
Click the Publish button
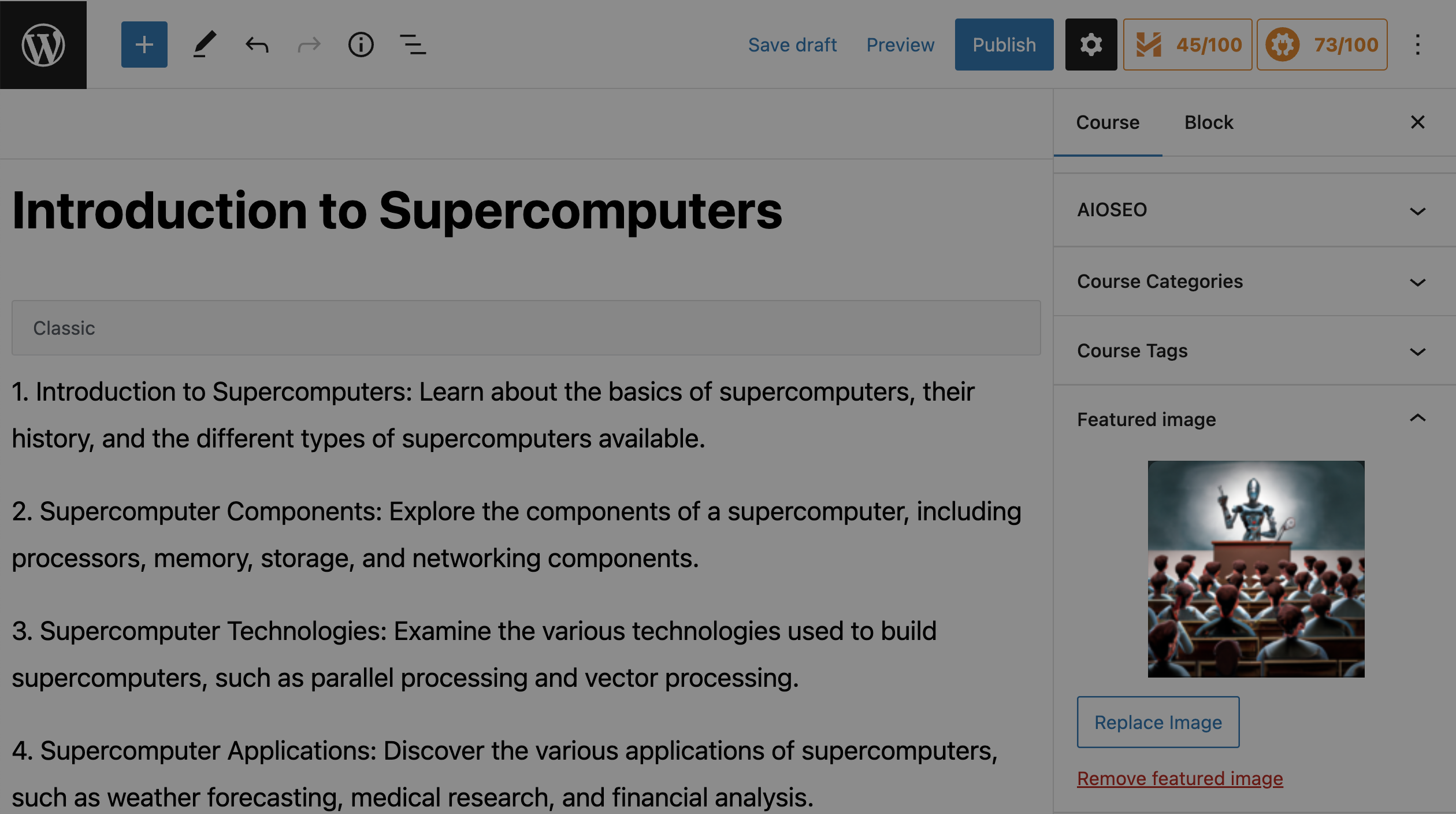point(1004,45)
